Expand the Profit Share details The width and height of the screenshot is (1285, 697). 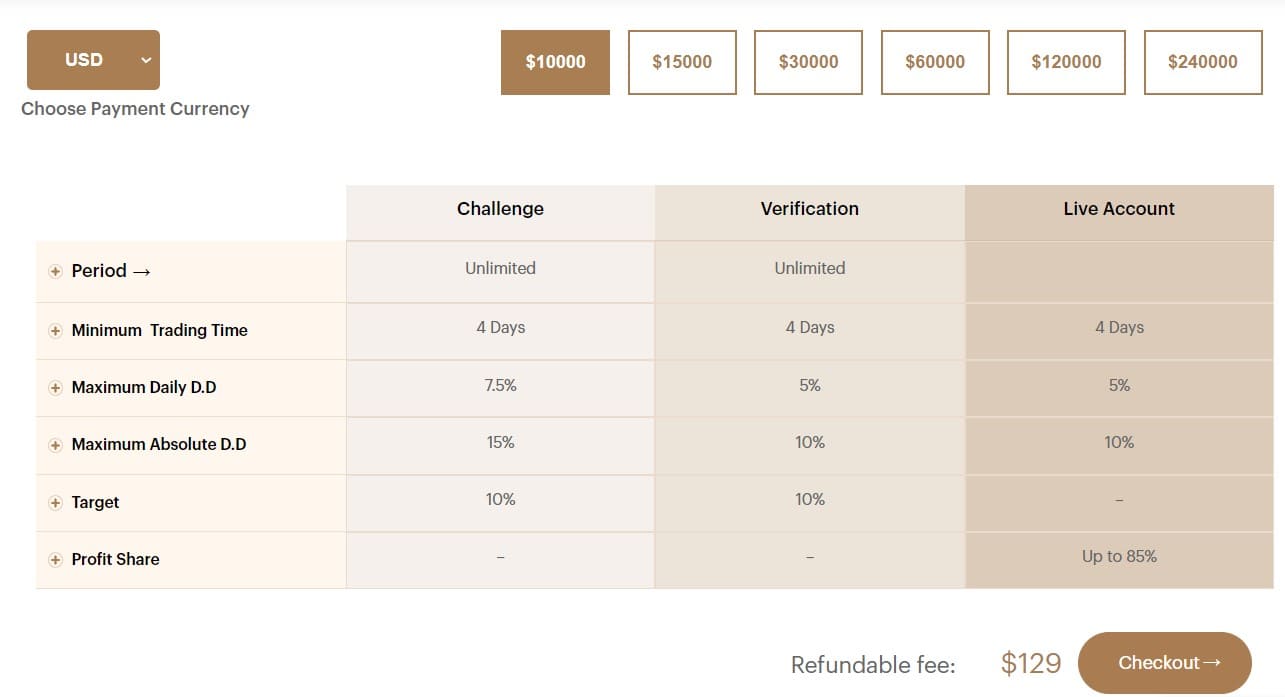click(56, 559)
